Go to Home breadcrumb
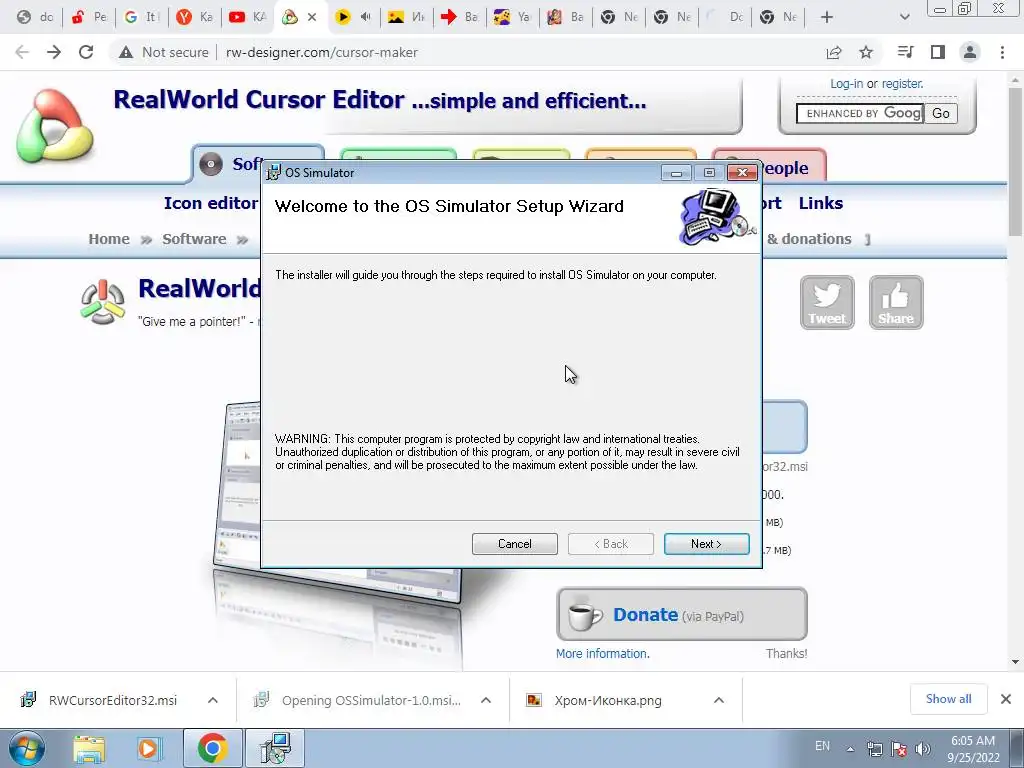 [x=109, y=239]
